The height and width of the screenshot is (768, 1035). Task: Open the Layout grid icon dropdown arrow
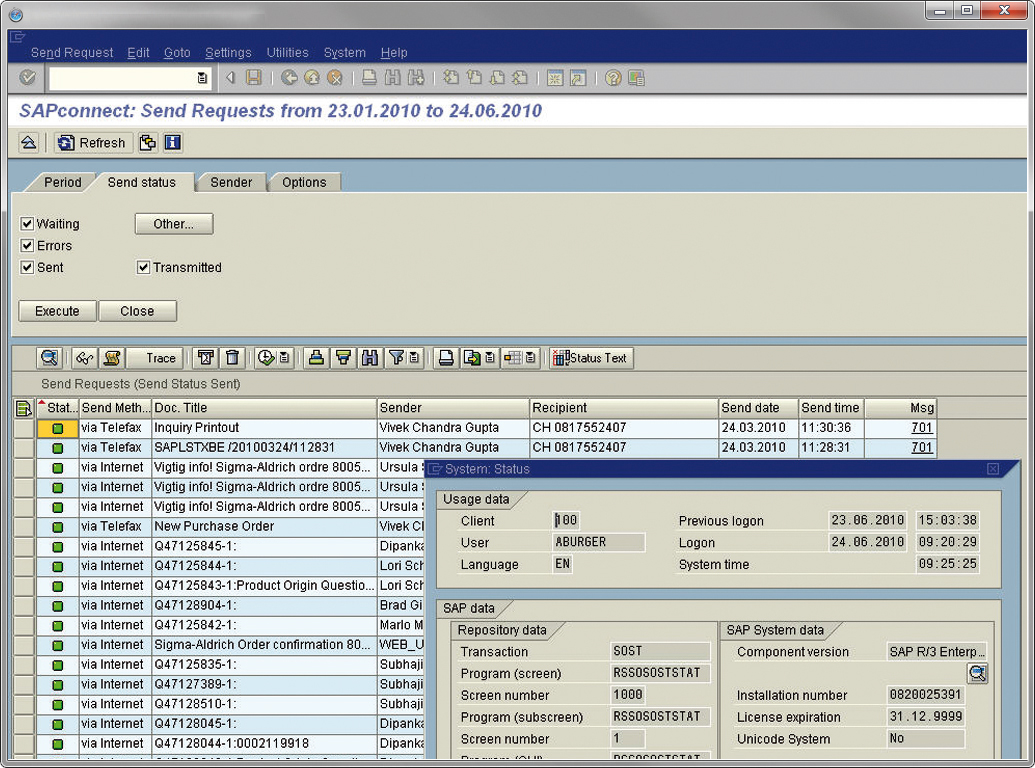pyautogui.click(x=530, y=358)
